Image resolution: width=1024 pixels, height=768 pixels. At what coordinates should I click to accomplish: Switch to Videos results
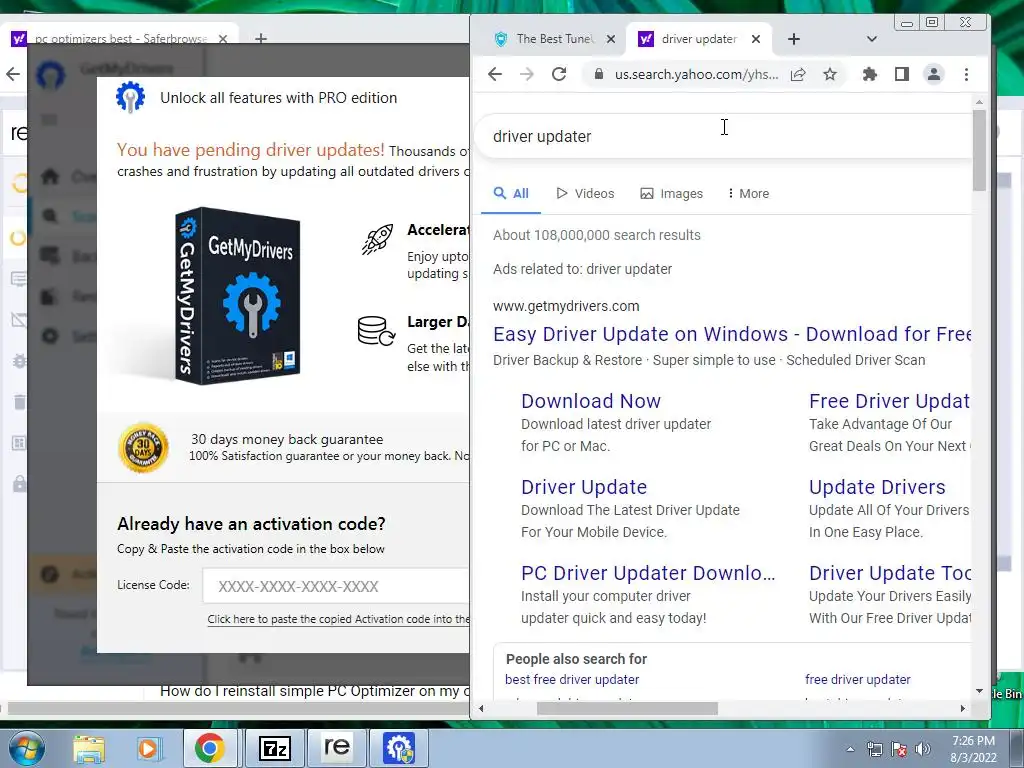pyautogui.click(x=585, y=194)
